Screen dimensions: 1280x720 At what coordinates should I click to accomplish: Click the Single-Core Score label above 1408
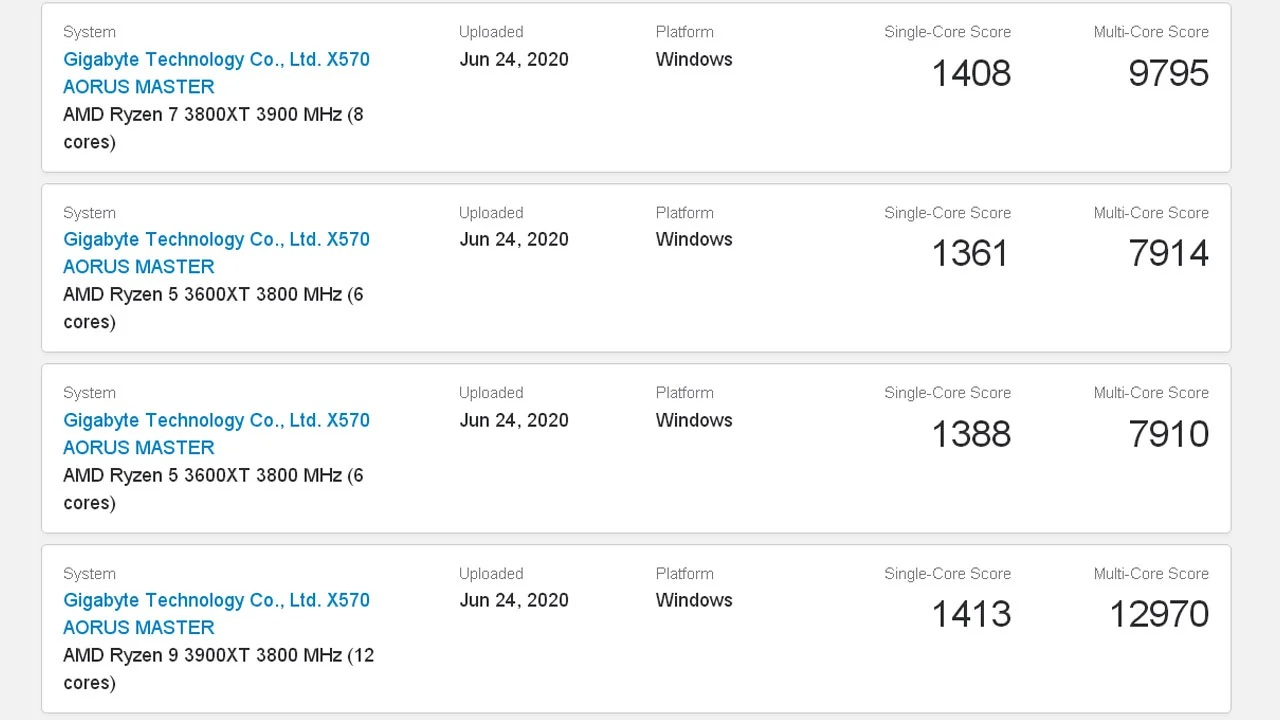pyautogui.click(x=947, y=32)
